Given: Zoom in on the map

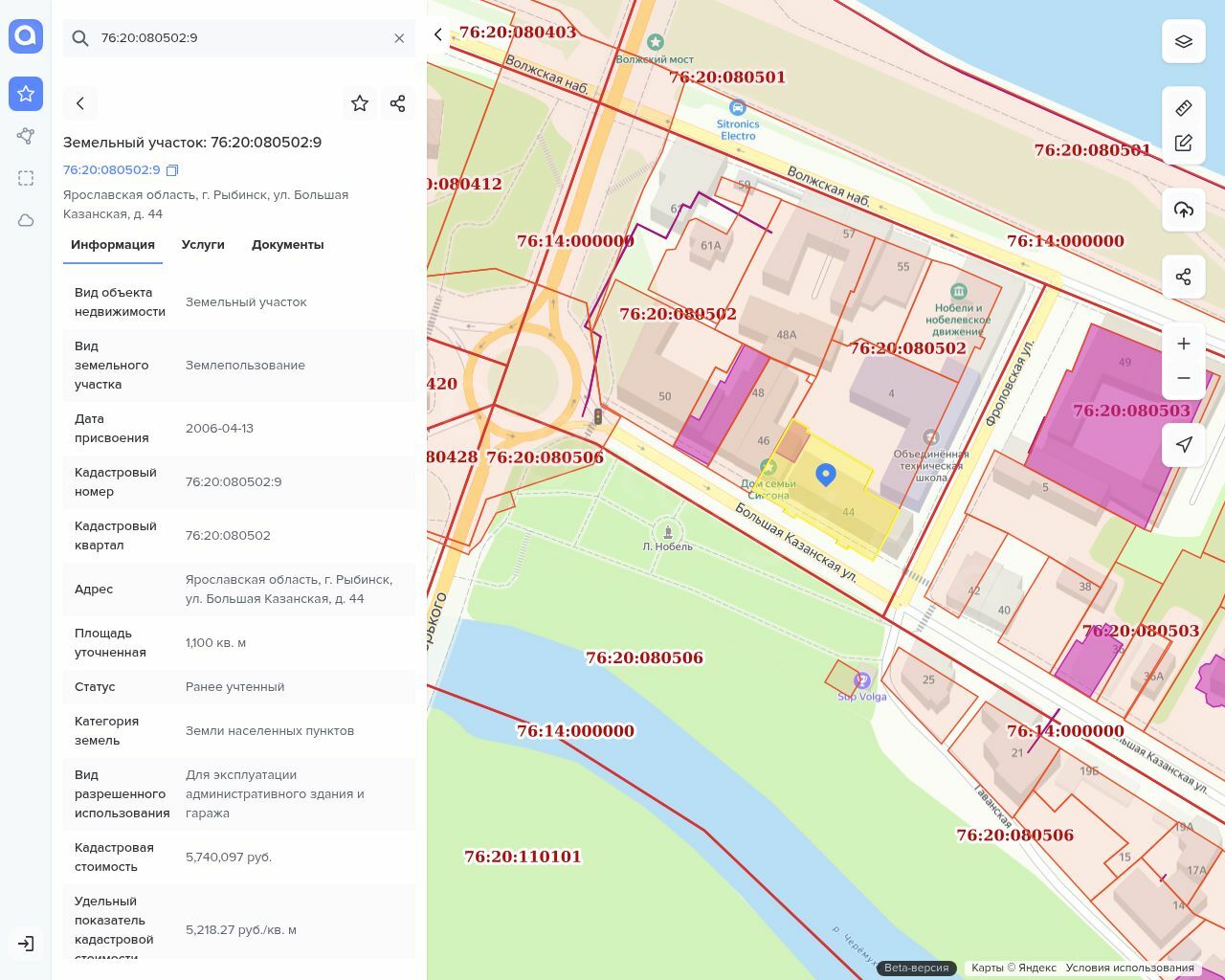Looking at the screenshot, I should pos(1184,344).
